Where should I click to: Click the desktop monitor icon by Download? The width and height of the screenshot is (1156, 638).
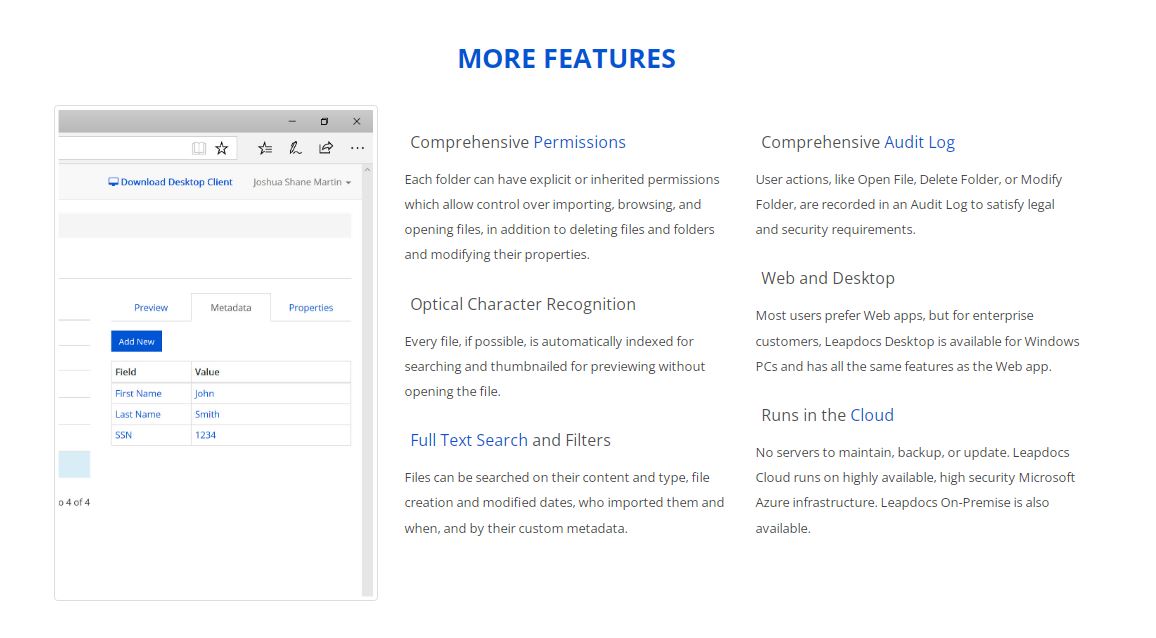point(113,182)
